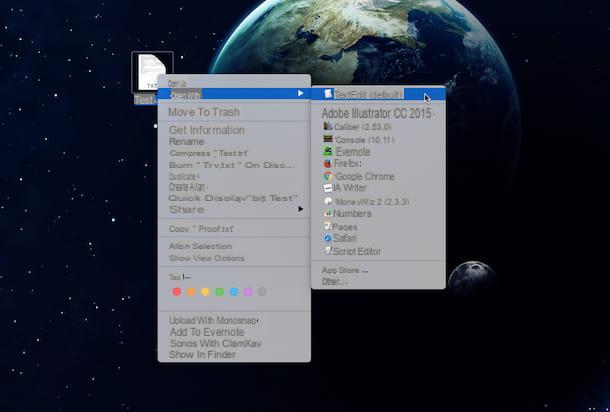Choose Align Selection
Viewport: 610px width, 412px height.
click(200, 246)
